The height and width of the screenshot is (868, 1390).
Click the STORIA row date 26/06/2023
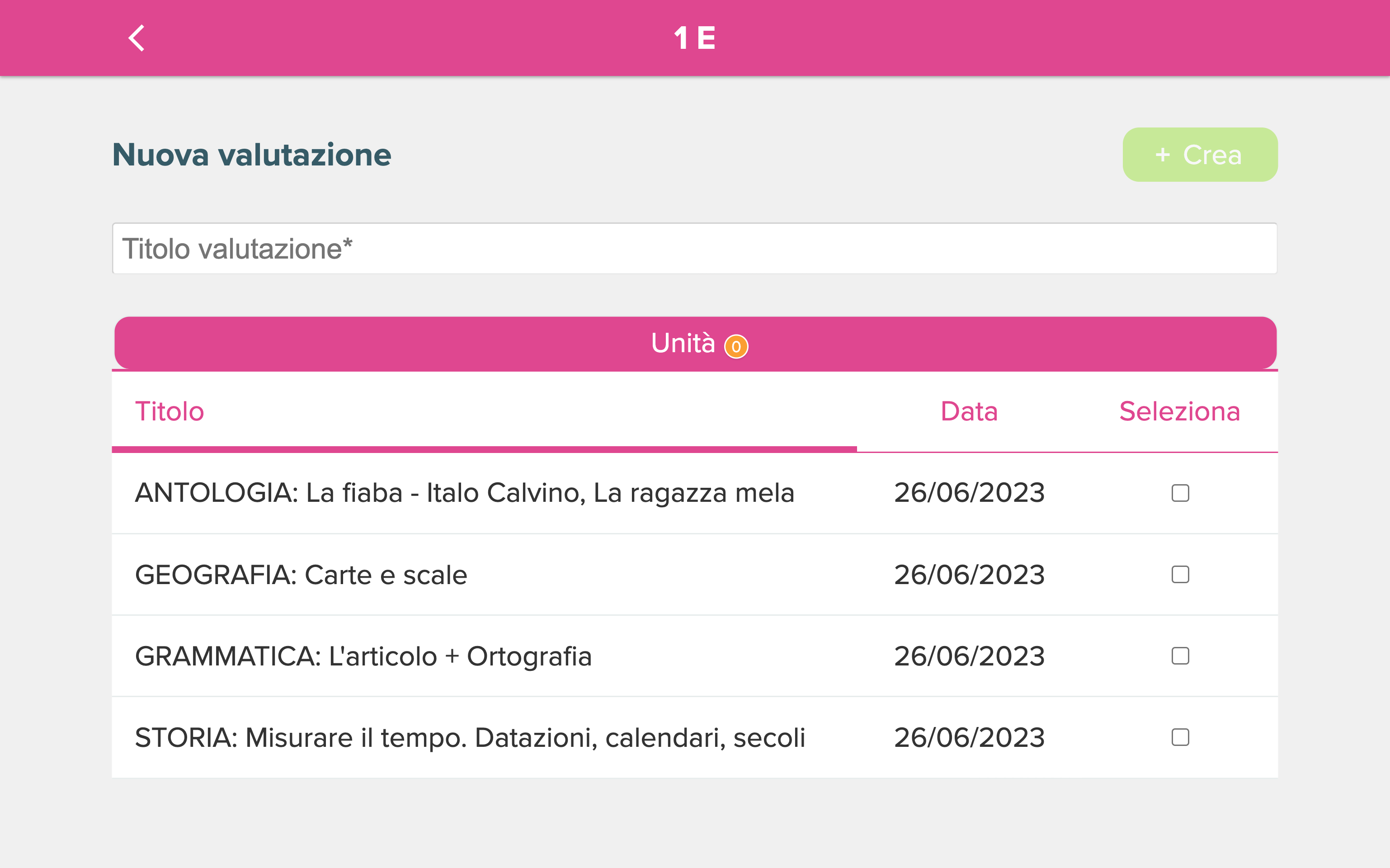coord(969,738)
